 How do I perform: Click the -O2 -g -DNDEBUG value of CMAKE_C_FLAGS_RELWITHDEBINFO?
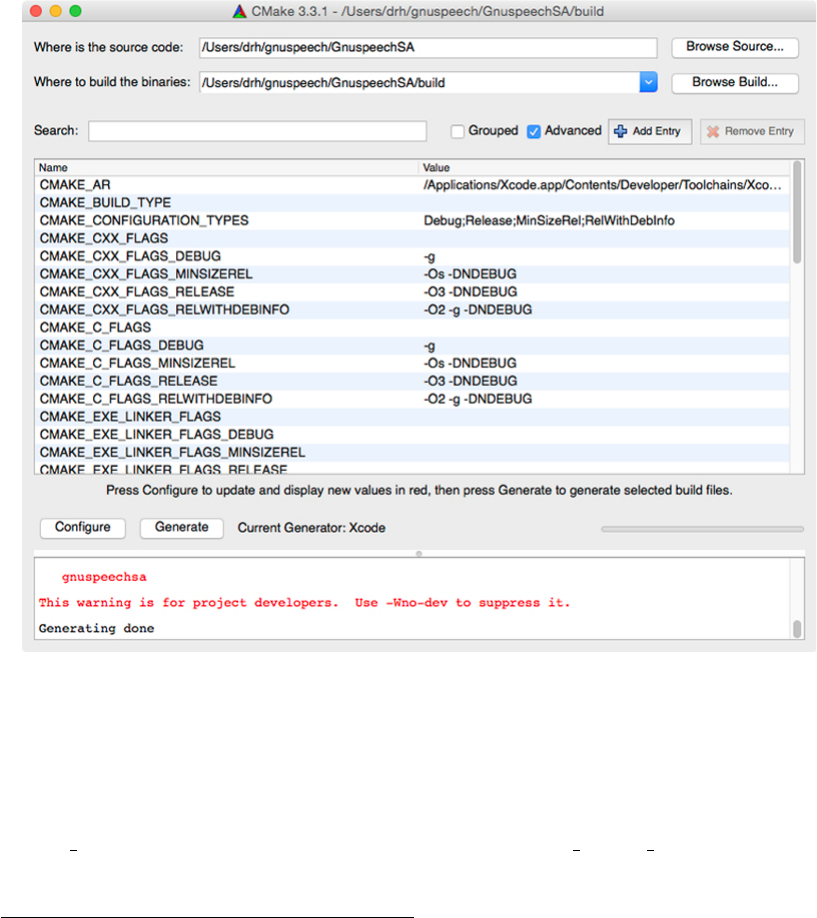pos(477,399)
